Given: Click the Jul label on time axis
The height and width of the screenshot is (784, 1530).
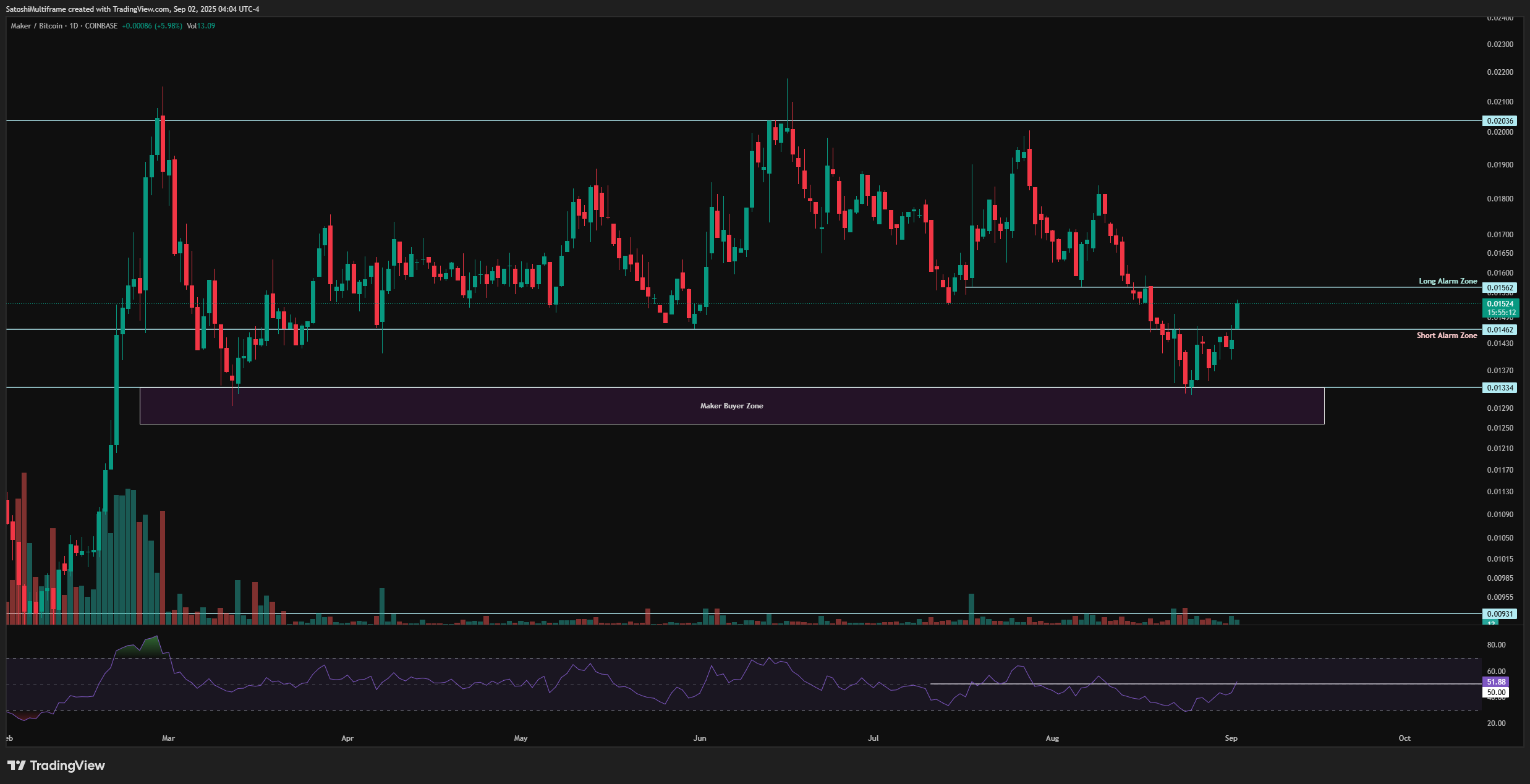Looking at the screenshot, I should pos(873,738).
